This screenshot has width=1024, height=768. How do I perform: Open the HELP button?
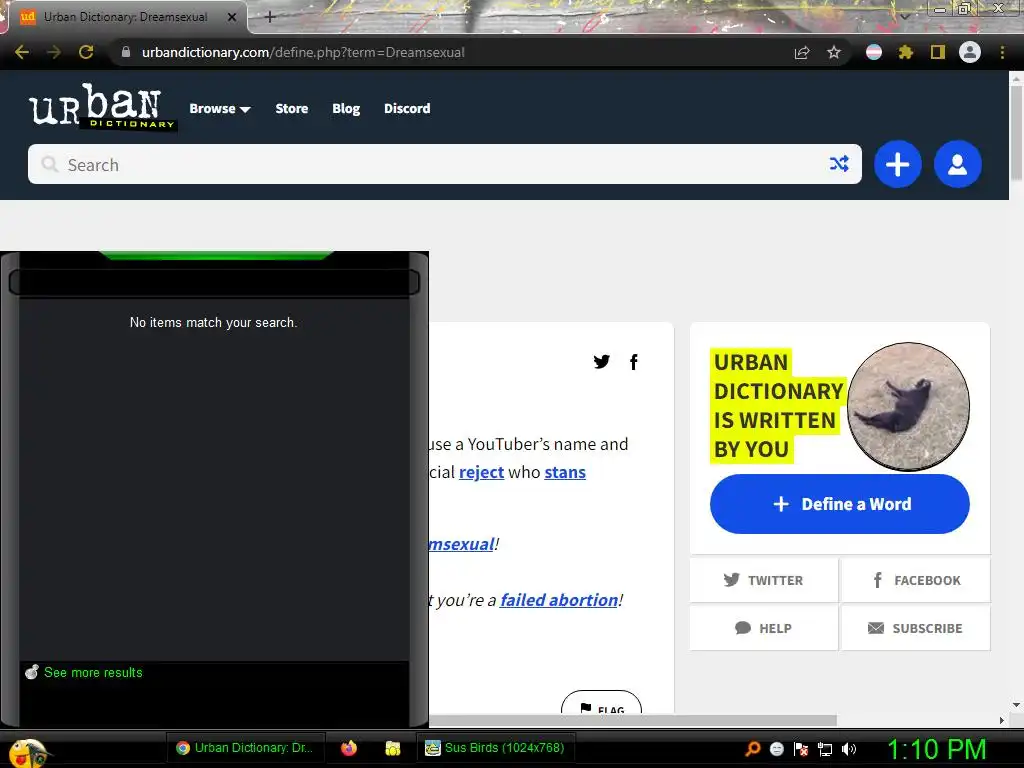click(x=763, y=628)
